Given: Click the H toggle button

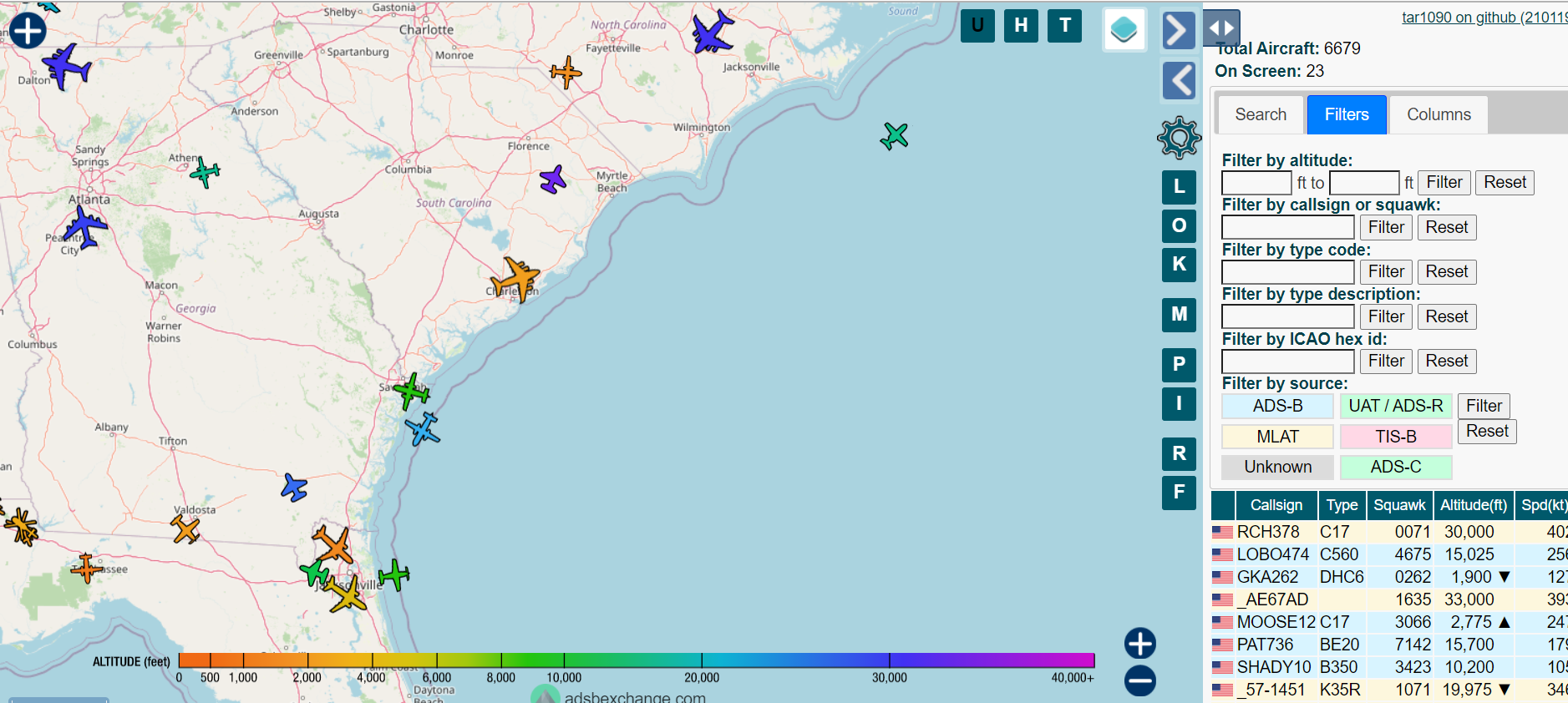Looking at the screenshot, I should [x=1021, y=26].
